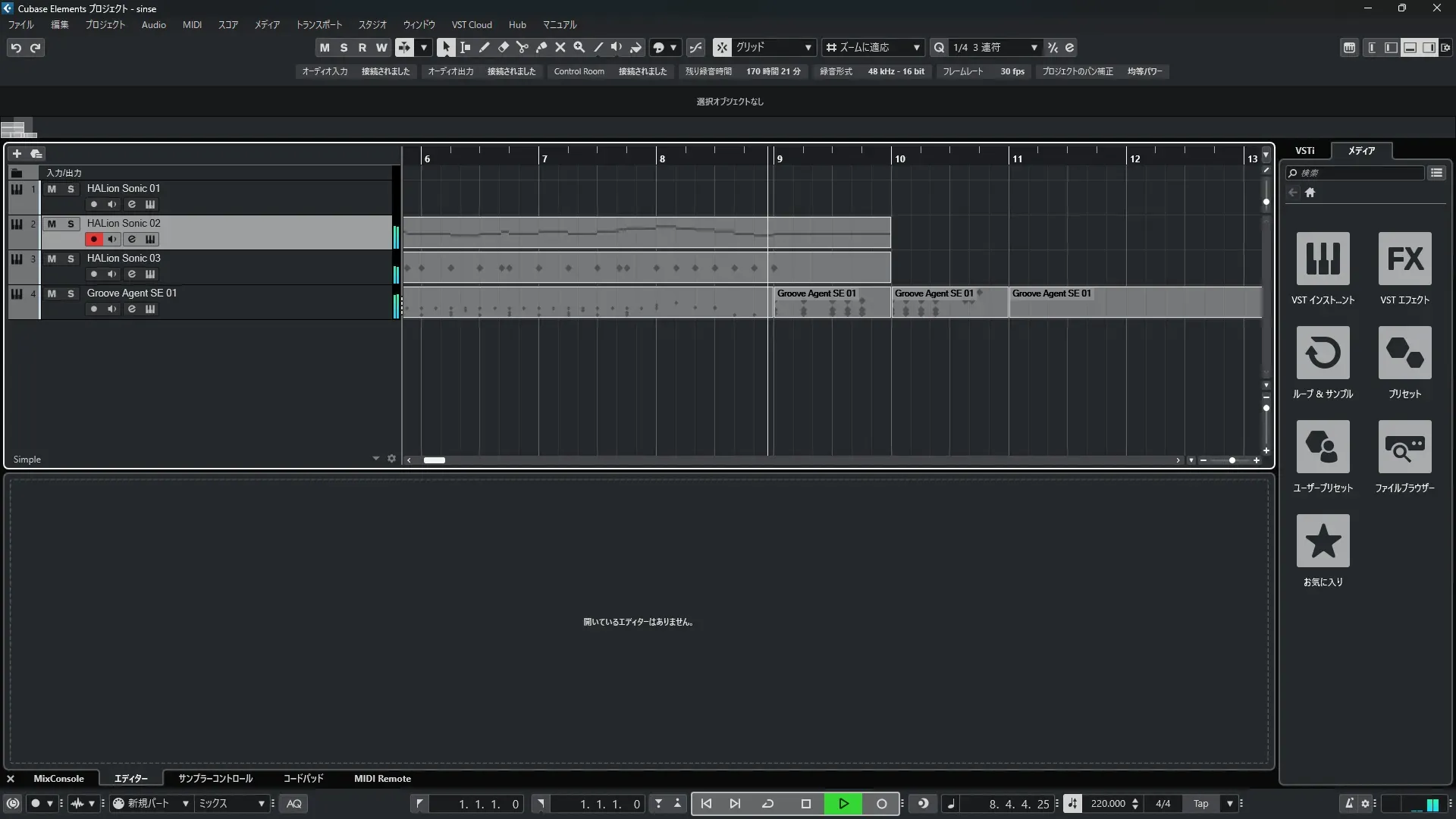Open VST Instruments in the media panel
The height and width of the screenshot is (819, 1456).
pos(1323,259)
